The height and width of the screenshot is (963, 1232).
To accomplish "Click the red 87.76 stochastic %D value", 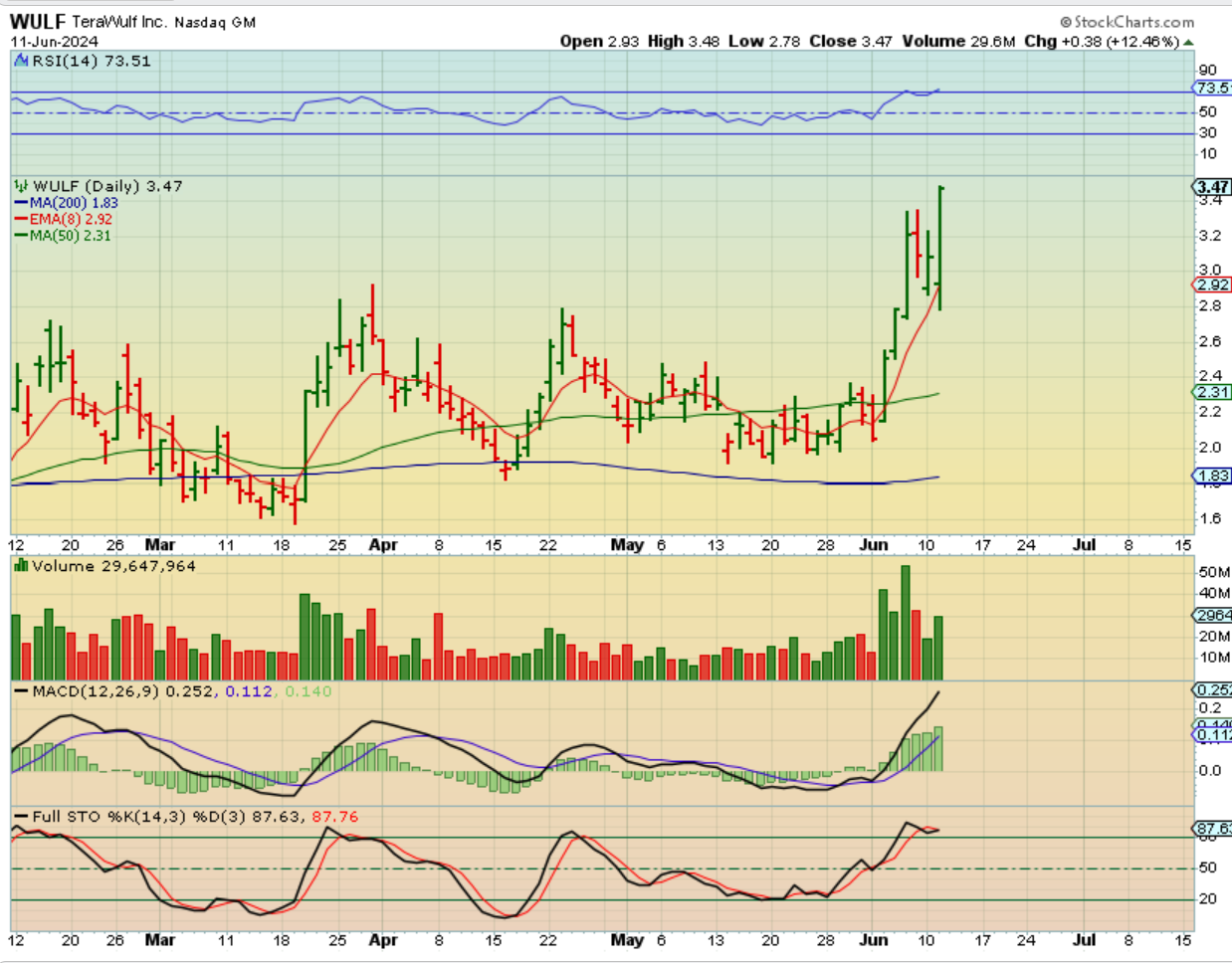I will pyautogui.click(x=335, y=817).
